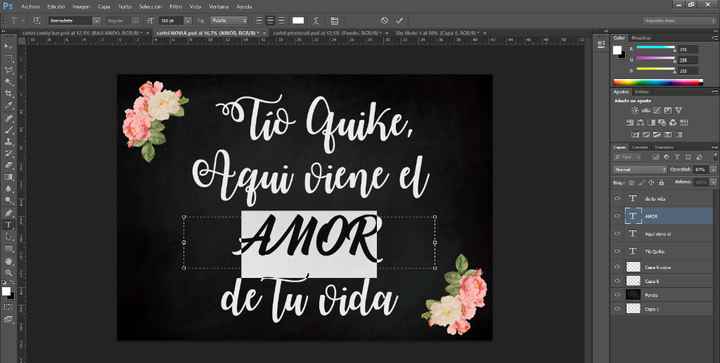Select the Fondo layer thumbnail
The height and width of the screenshot is (363, 720).
[x=633, y=295]
